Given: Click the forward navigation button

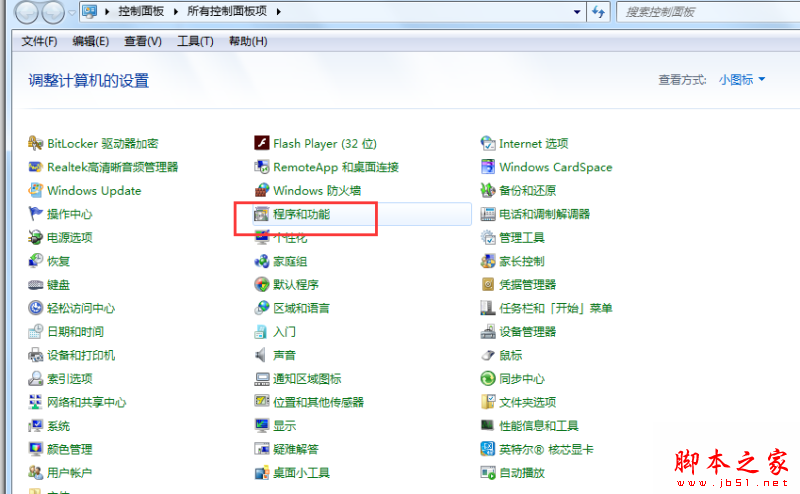Looking at the screenshot, I should pyautogui.click(x=53, y=13).
